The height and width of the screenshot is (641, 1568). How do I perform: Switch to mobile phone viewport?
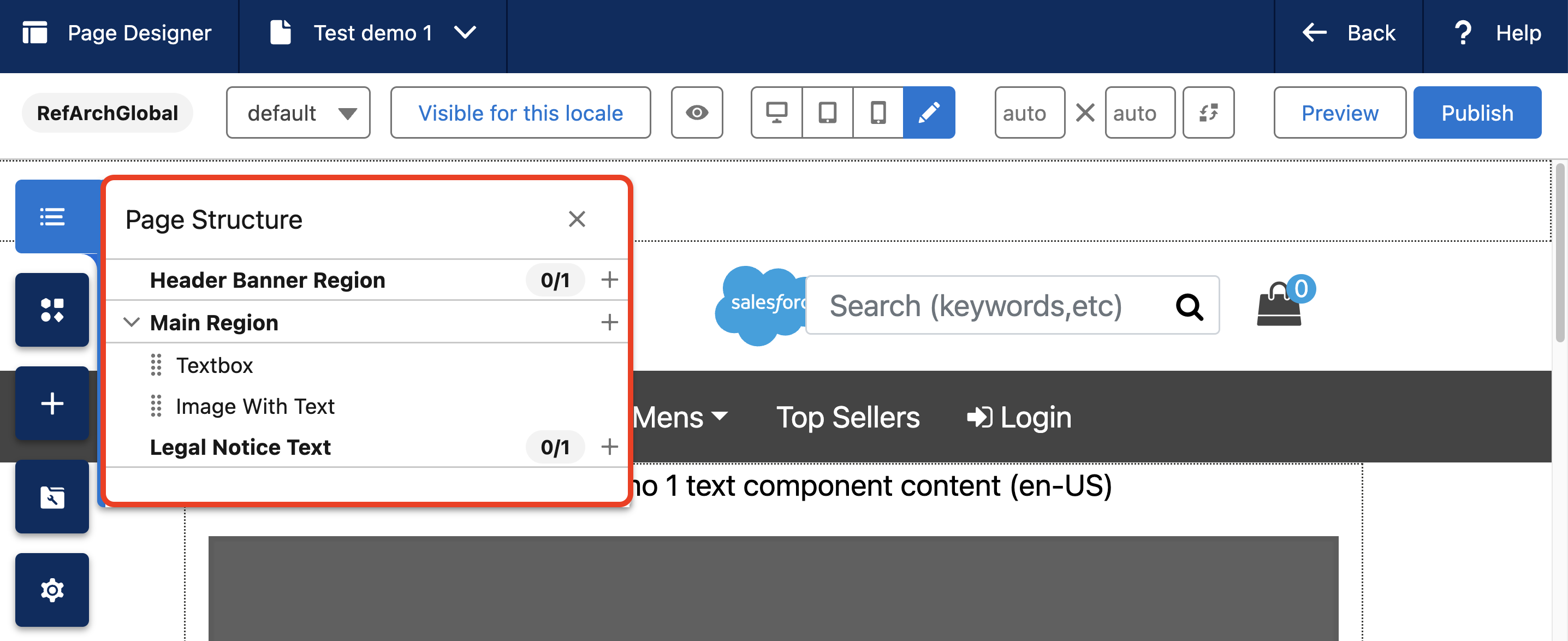point(878,112)
